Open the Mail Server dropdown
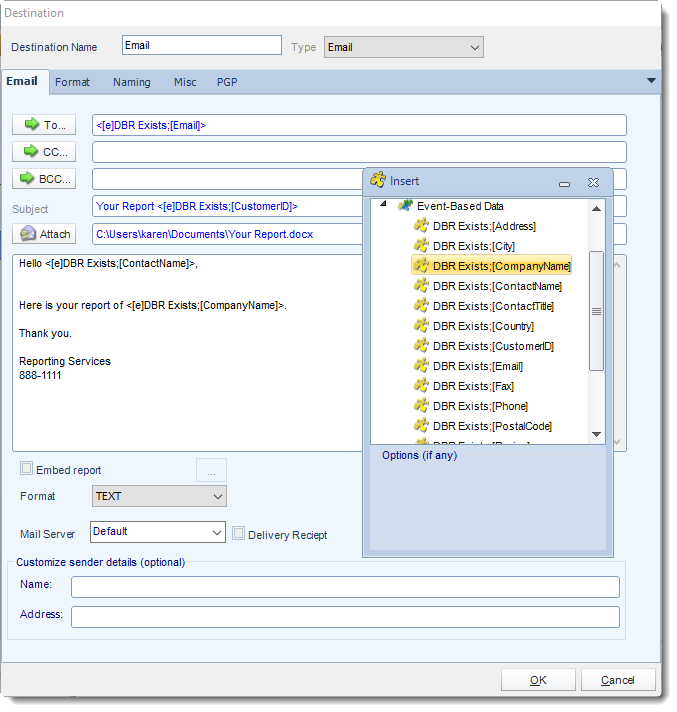 point(158,532)
